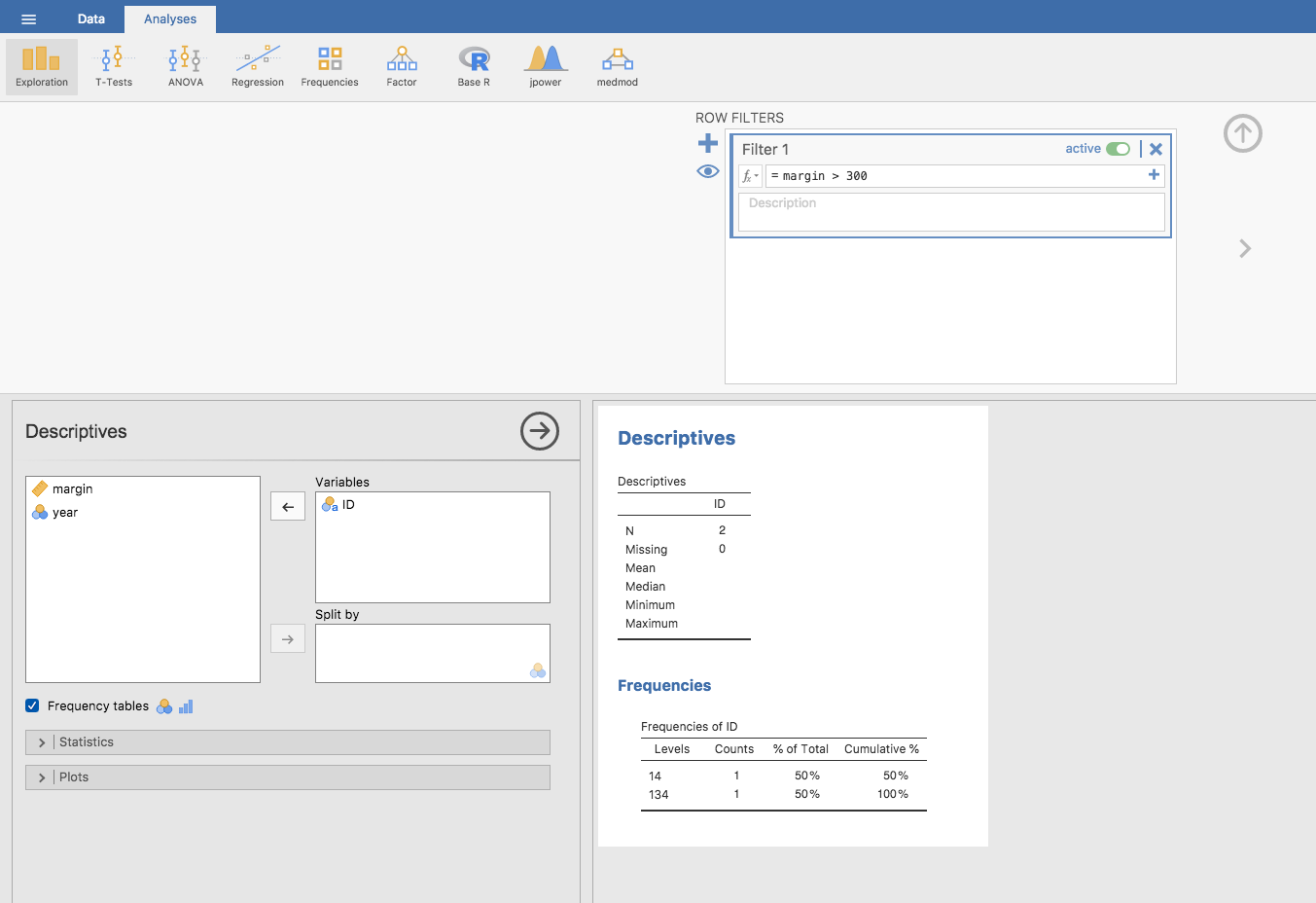Toggle the Frequency tables checkbox

(32, 705)
